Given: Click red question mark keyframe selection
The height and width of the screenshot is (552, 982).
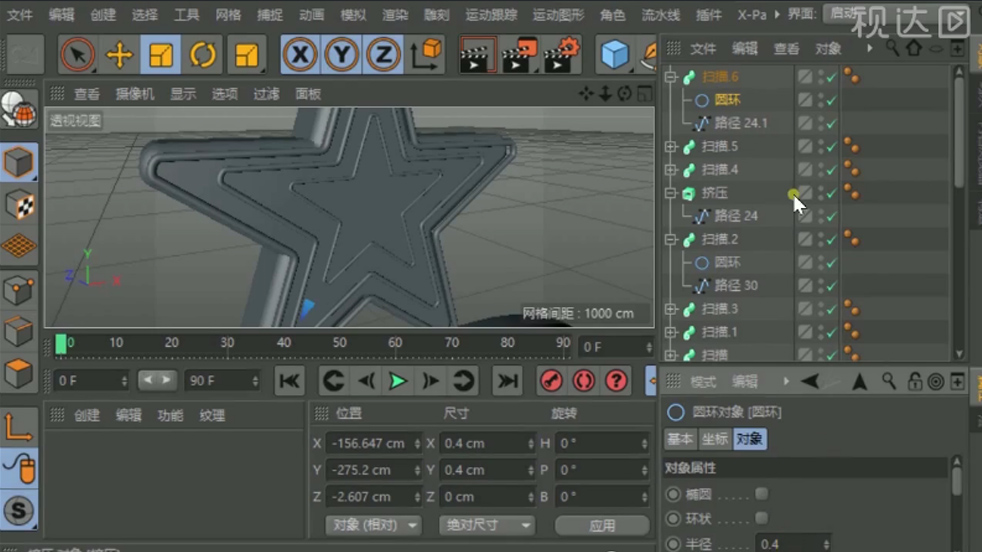Looking at the screenshot, I should [x=616, y=380].
